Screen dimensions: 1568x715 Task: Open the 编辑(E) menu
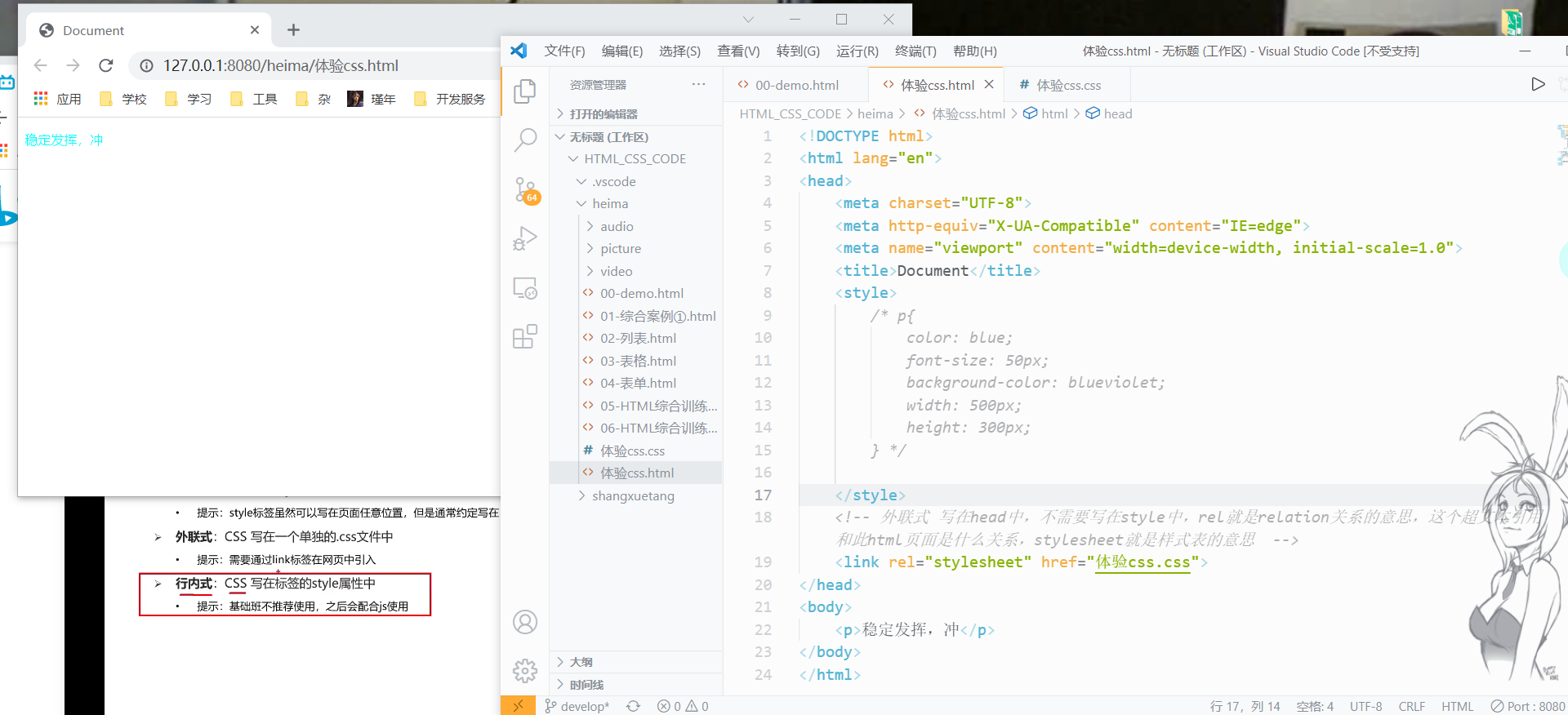pyautogui.click(x=622, y=51)
